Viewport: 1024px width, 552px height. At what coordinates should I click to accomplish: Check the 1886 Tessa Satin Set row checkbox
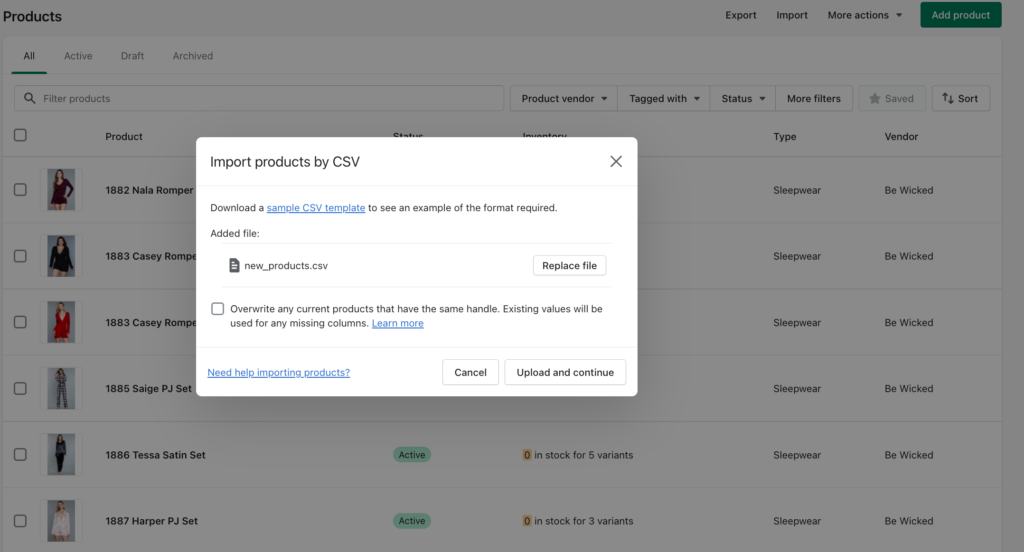tap(20, 454)
